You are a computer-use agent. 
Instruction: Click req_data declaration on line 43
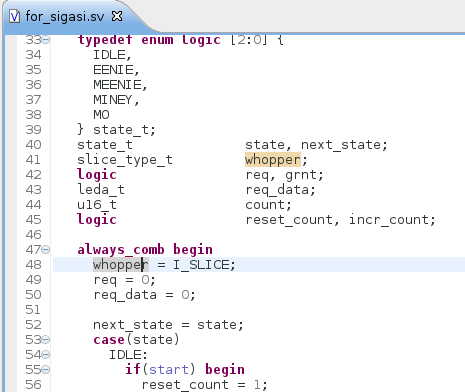click(x=277, y=190)
